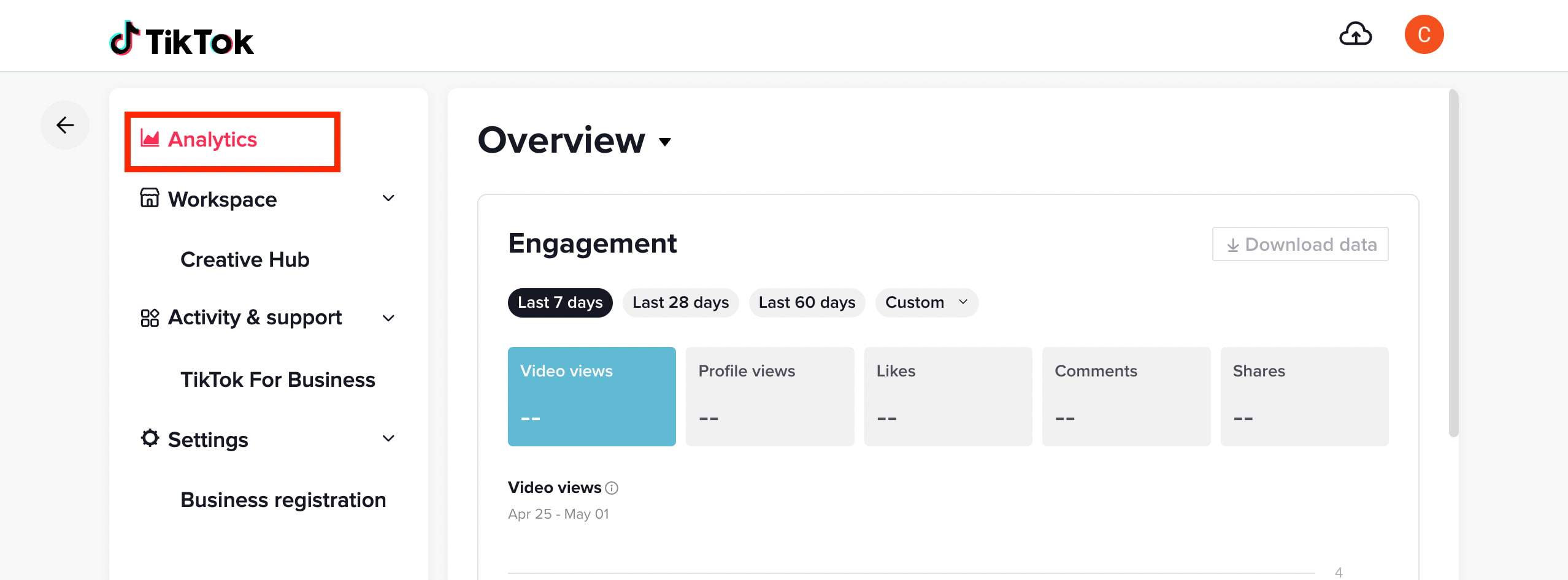
Task: Go to Creative Hub
Action: (x=244, y=259)
